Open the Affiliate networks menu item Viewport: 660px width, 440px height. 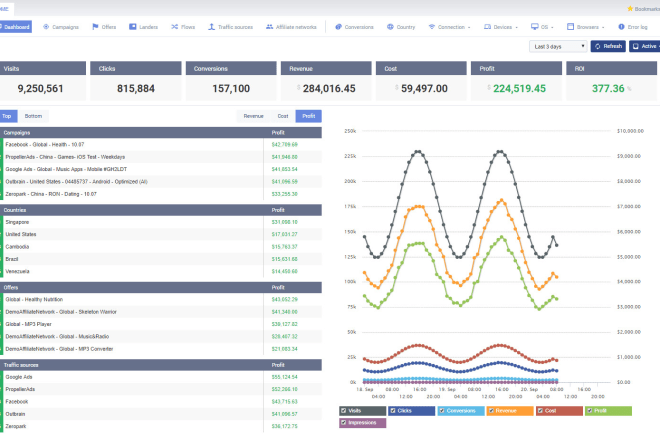pyautogui.click(x=291, y=27)
